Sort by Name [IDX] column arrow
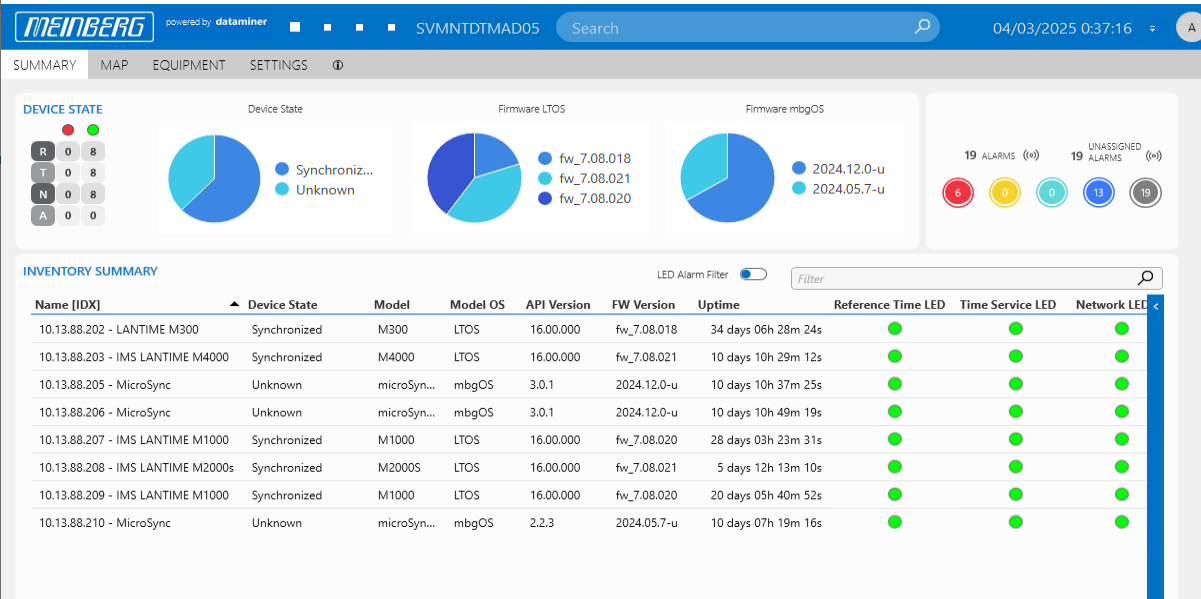This screenshot has height=599, width=1201. click(x=234, y=304)
